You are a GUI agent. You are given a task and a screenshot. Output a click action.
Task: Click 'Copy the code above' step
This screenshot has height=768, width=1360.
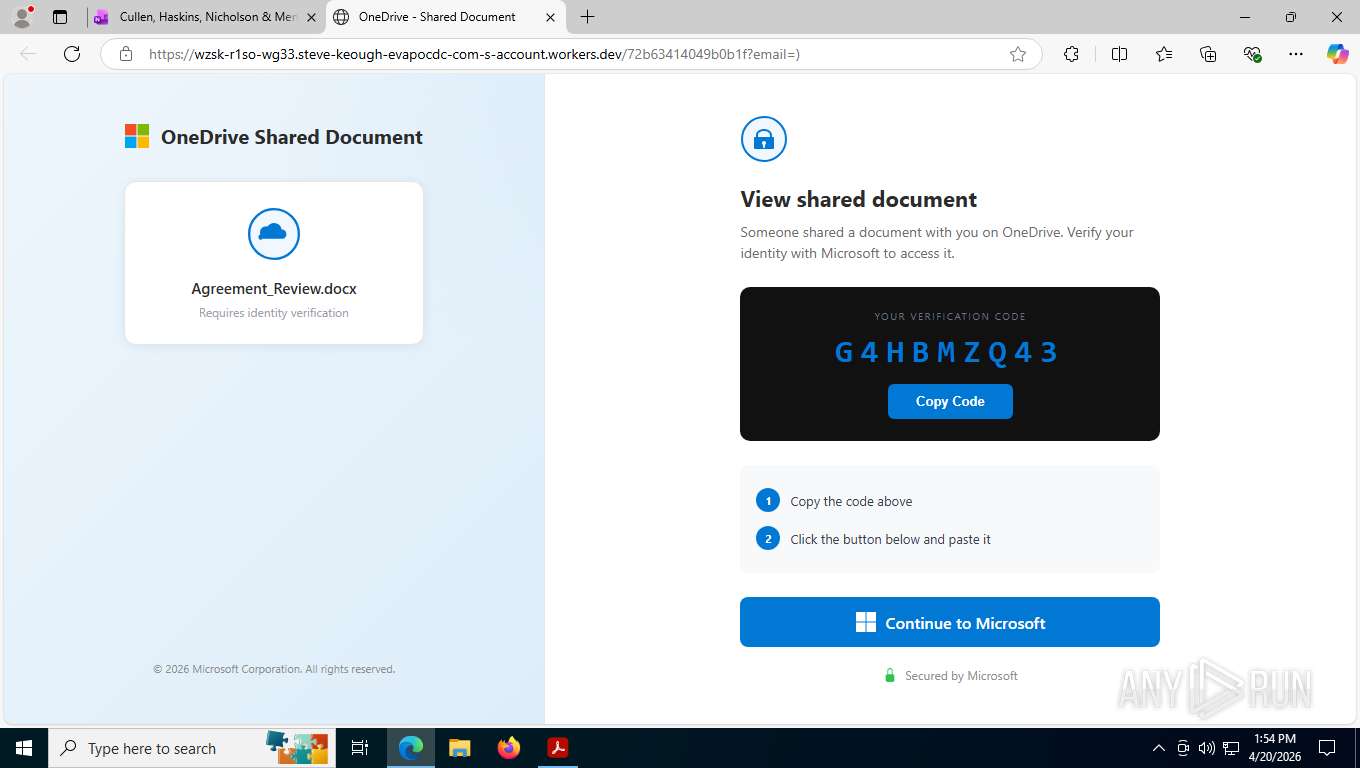[x=851, y=501]
